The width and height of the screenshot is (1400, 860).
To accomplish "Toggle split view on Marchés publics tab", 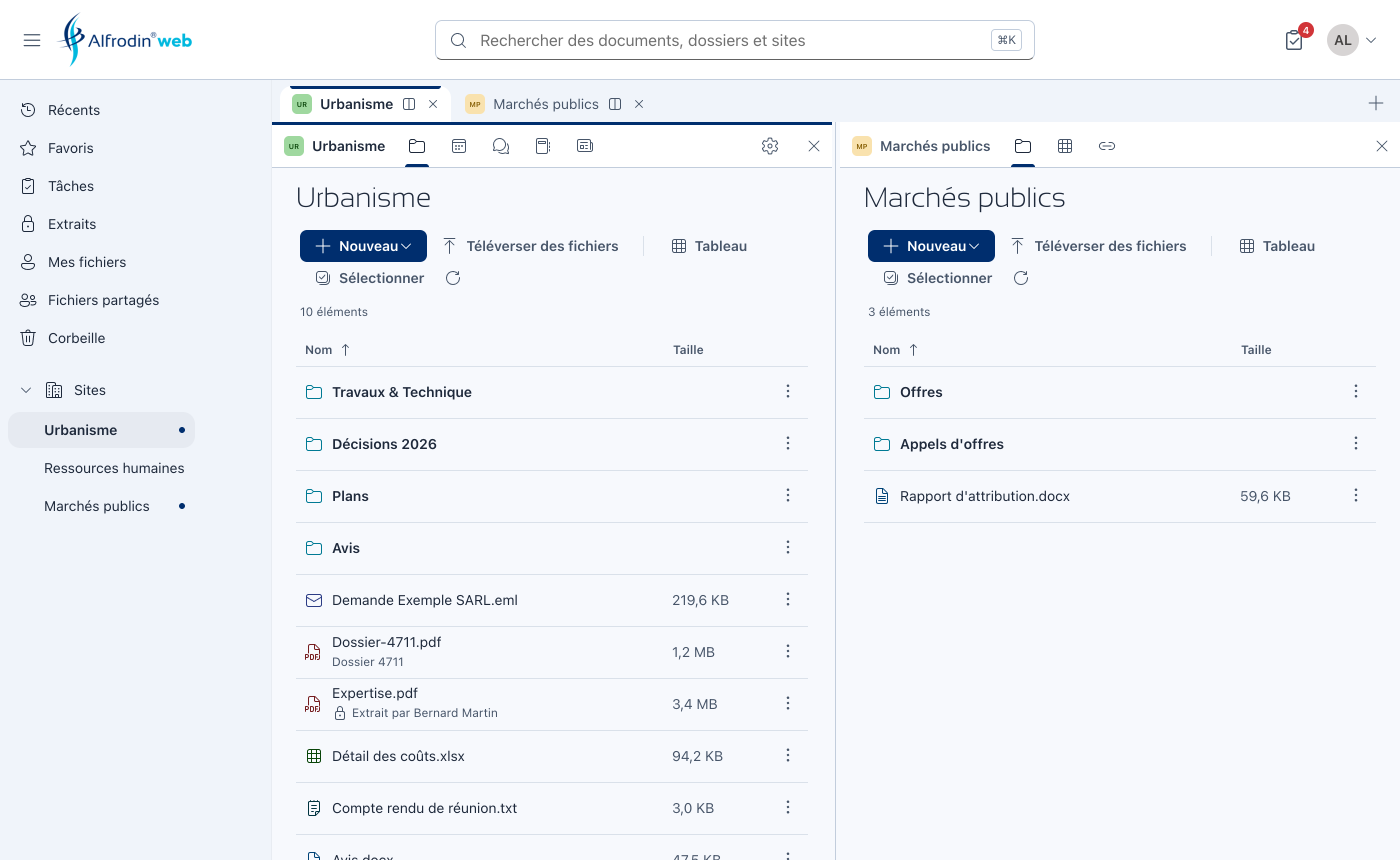I will [615, 104].
